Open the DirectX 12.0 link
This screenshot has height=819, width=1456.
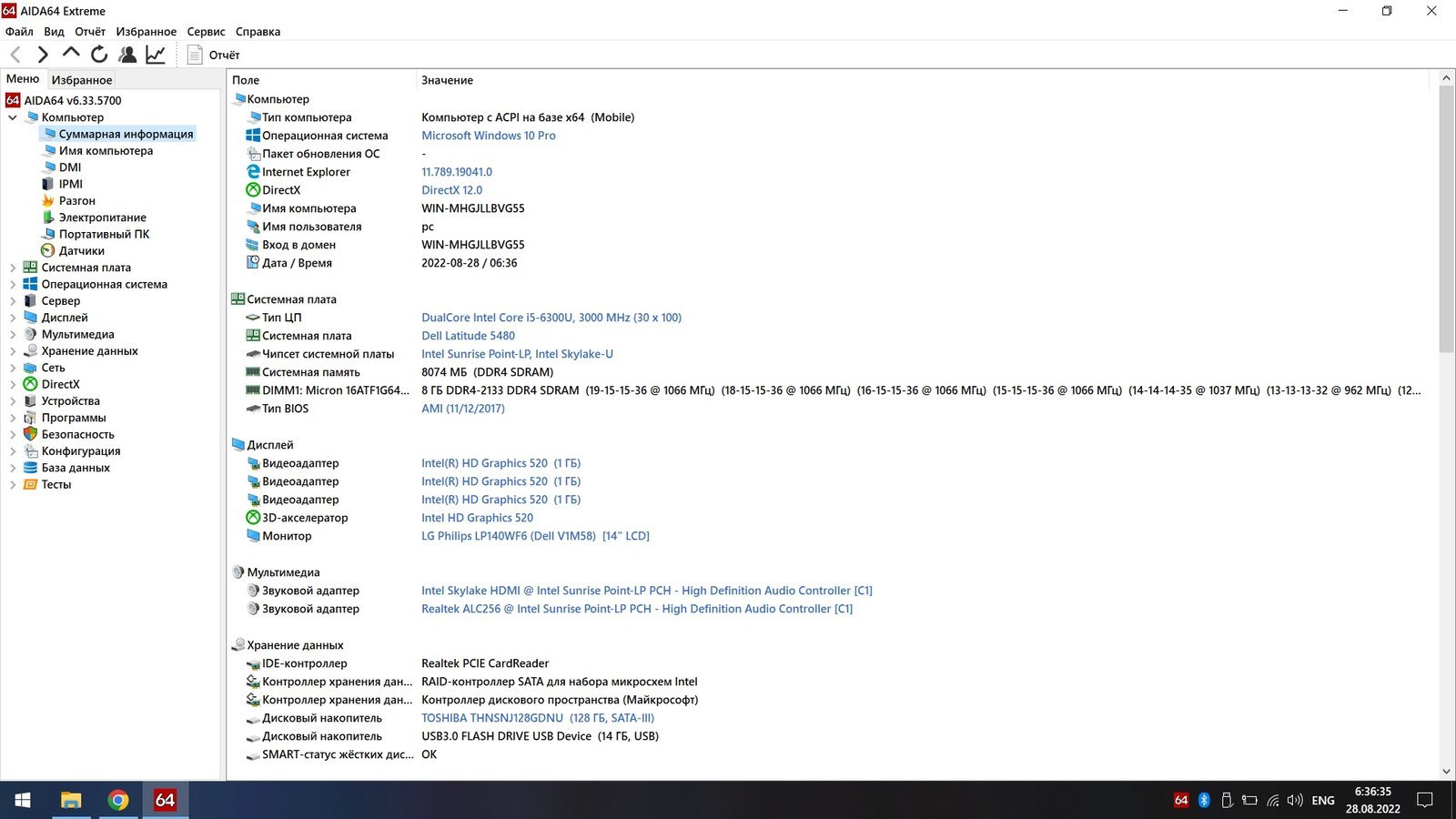coord(451,190)
